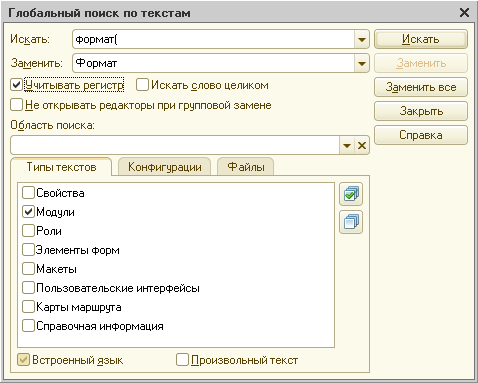Tick the Элементы форм checkbox
Viewport: 478px width, 383px height.
(x=28, y=250)
